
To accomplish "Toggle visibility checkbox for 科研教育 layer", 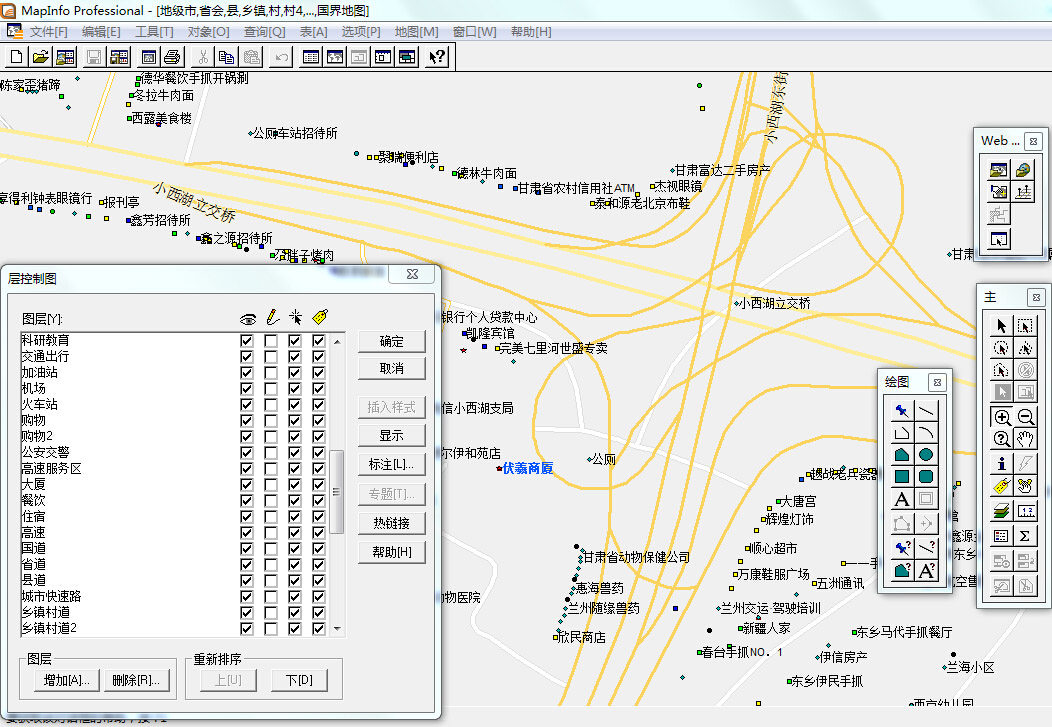I will 247,341.
